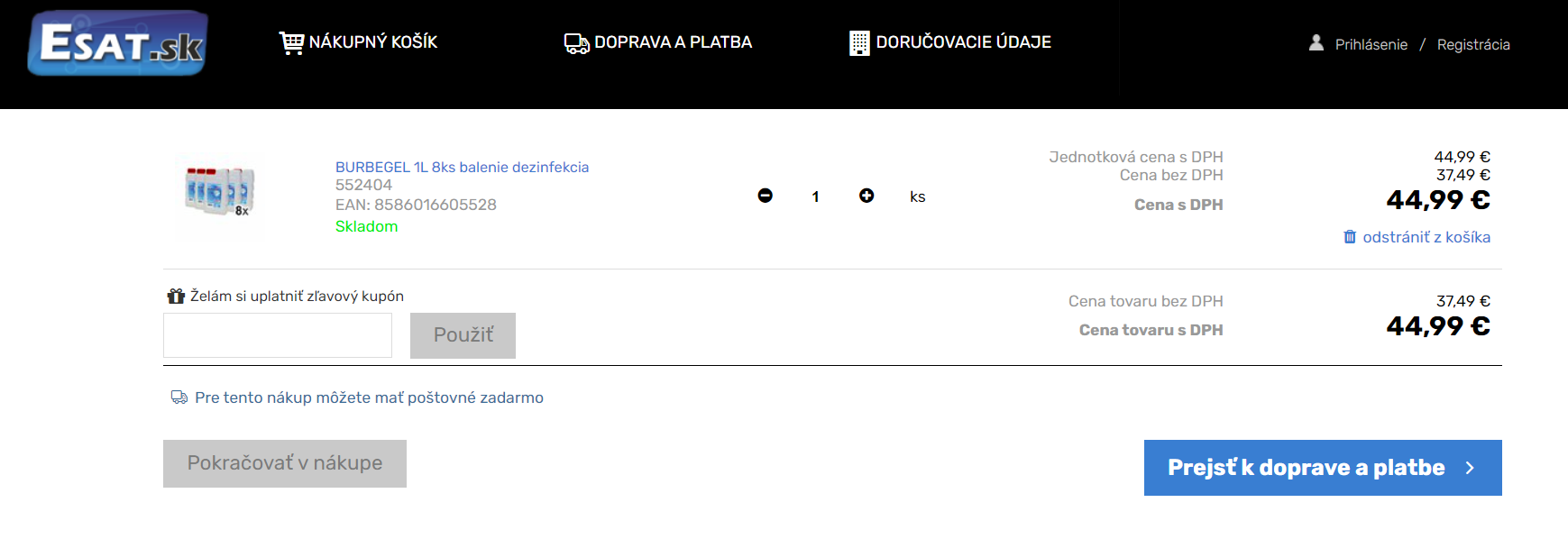Decrease quantity with the minus icon
1568x539 pixels.
pyautogui.click(x=765, y=196)
